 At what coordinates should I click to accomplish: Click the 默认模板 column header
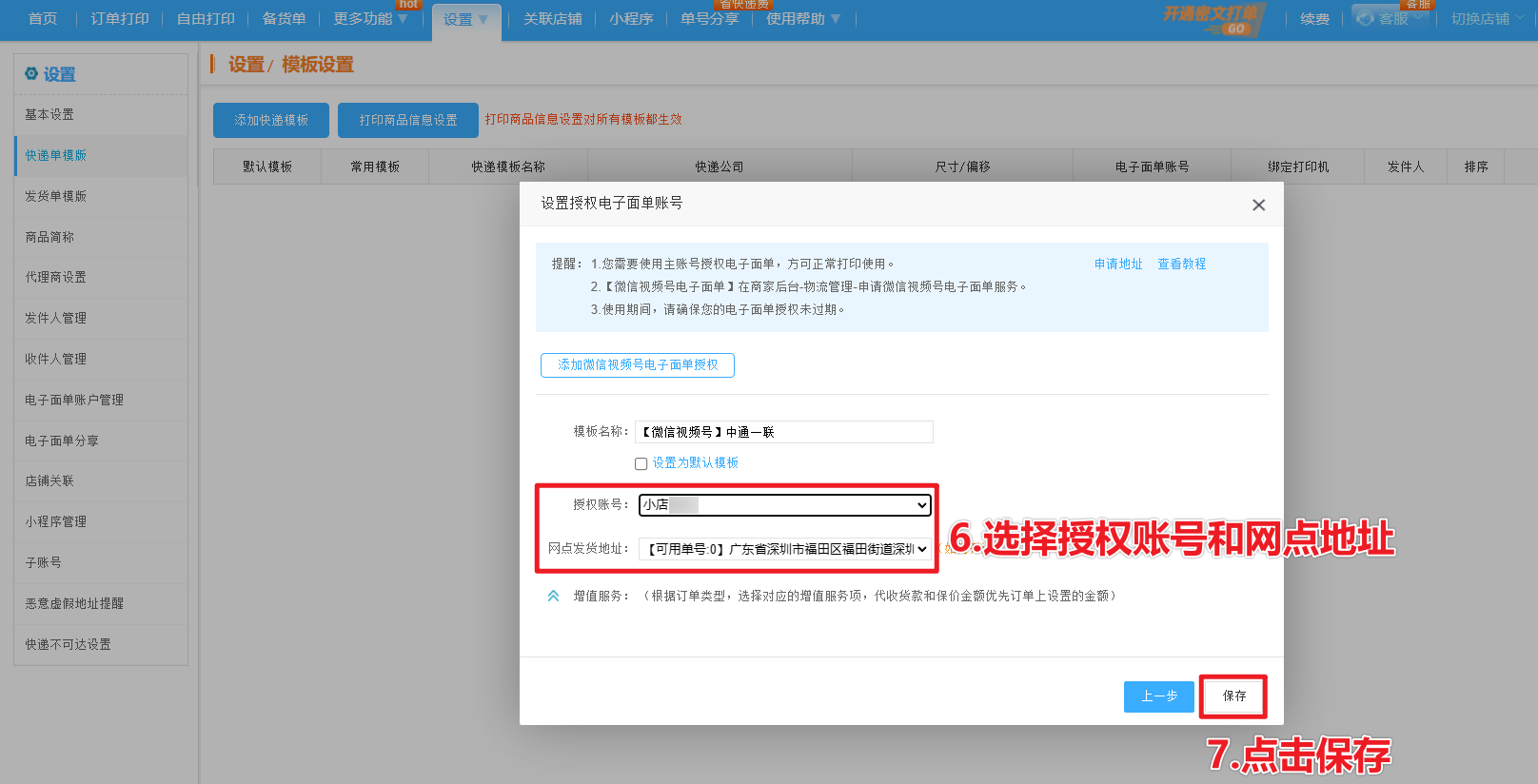(x=267, y=167)
